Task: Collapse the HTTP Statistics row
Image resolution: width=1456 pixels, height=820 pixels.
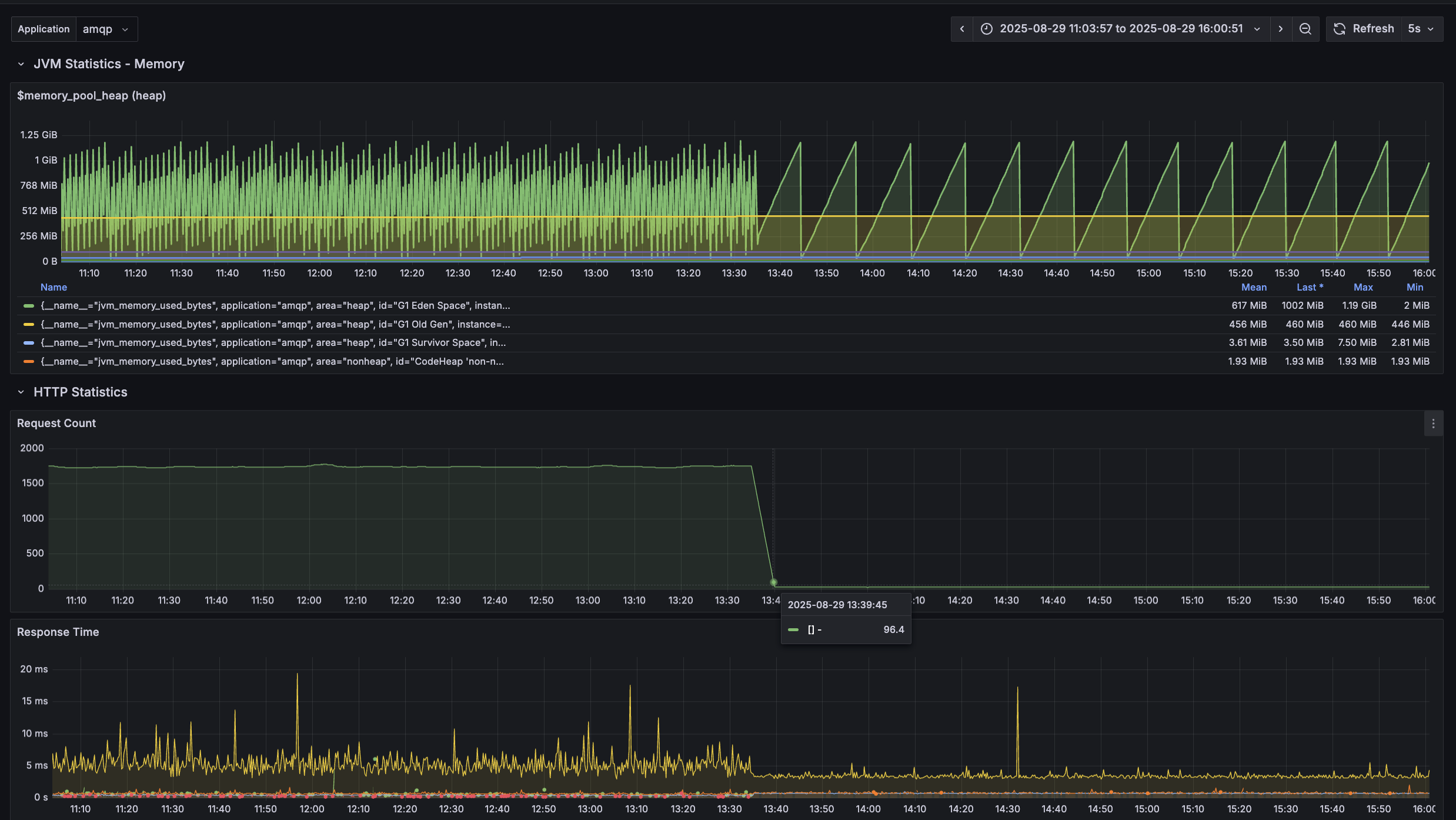Action: pos(21,392)
